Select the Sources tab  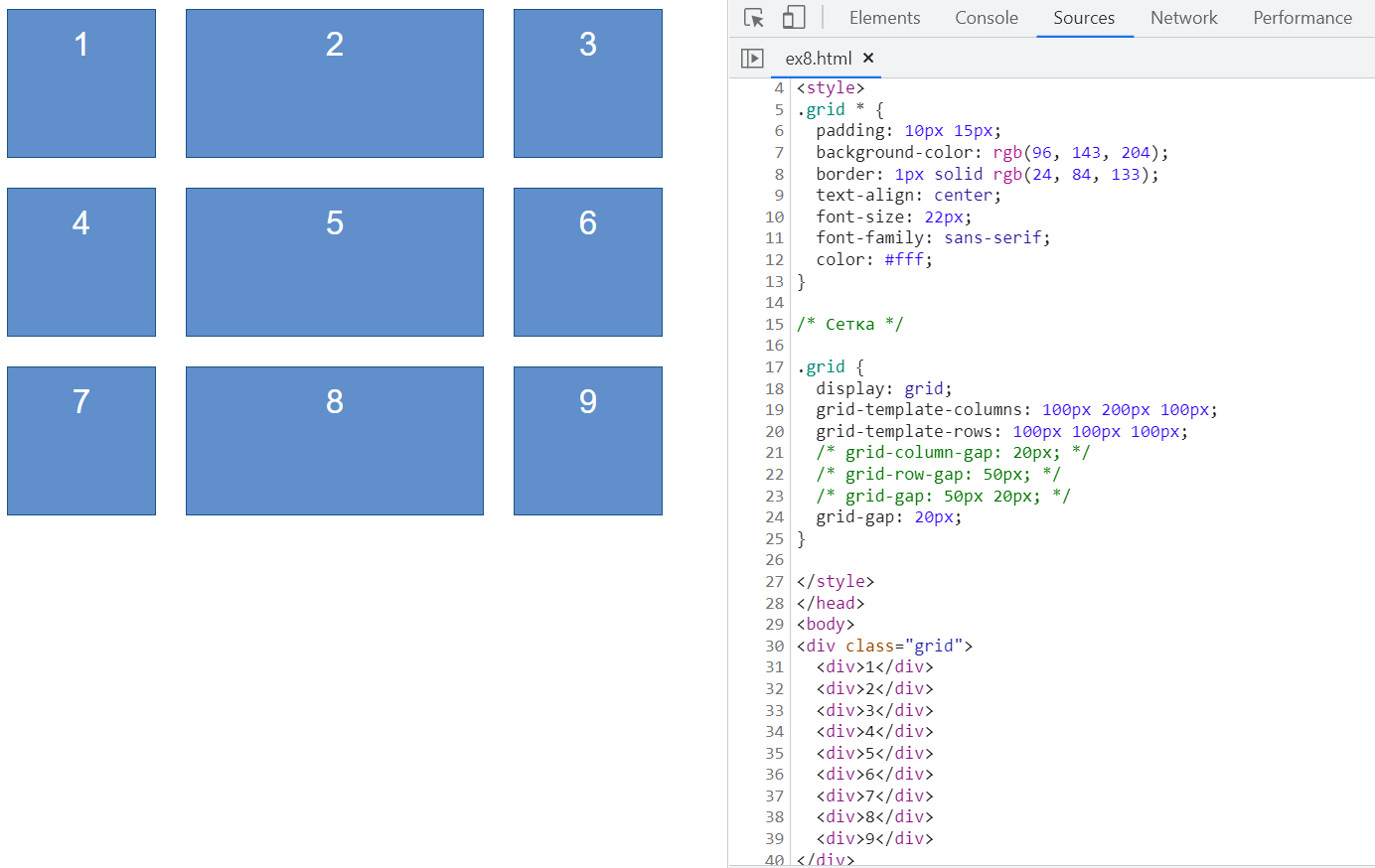pyautogui.click(x=1084, y=18)
